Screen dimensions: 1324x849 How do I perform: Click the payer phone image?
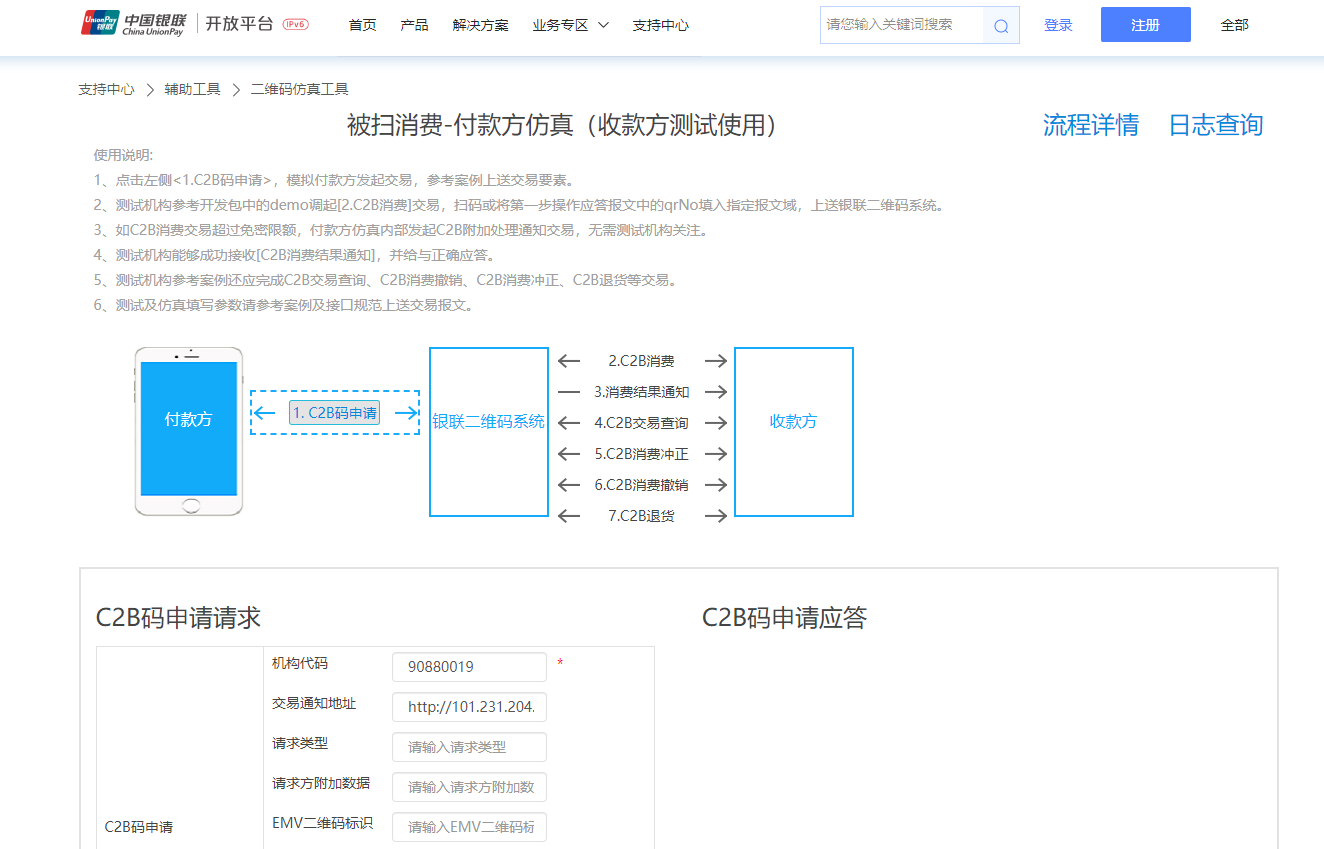[x=189, y=431]
